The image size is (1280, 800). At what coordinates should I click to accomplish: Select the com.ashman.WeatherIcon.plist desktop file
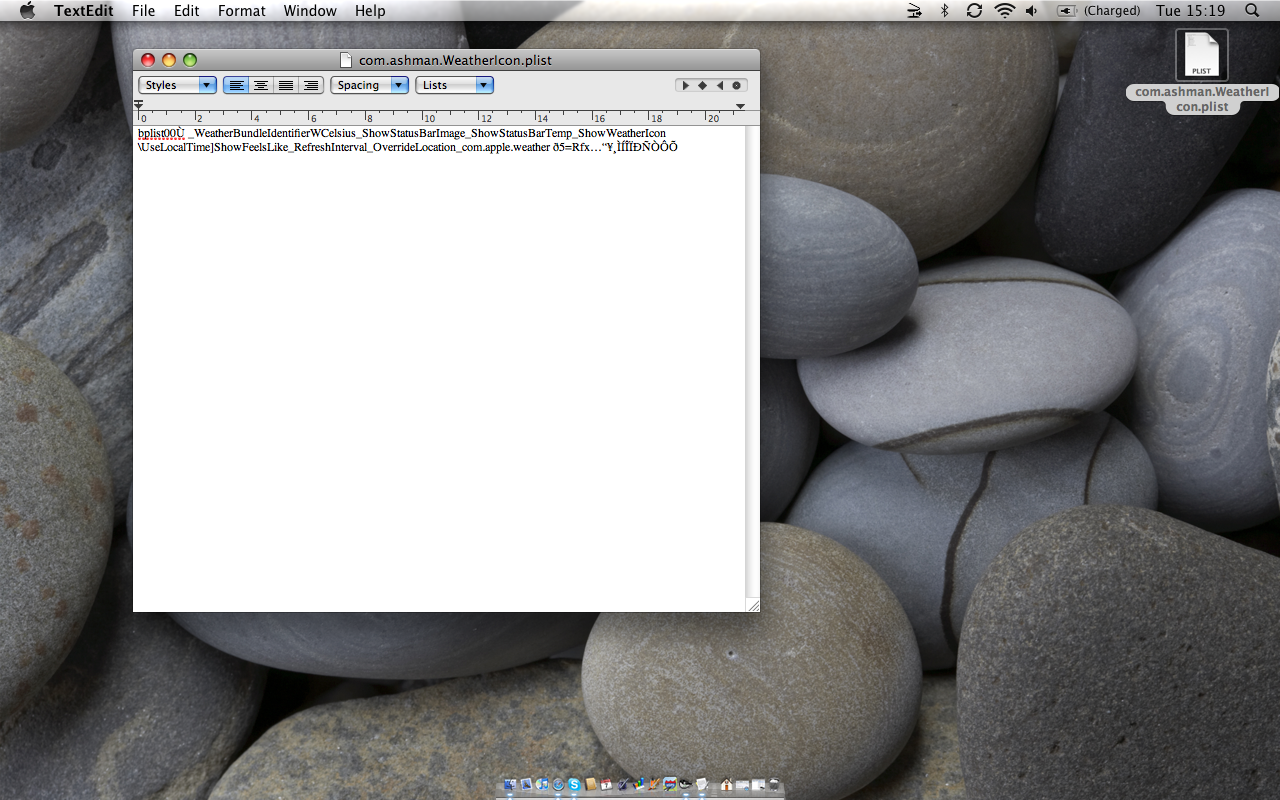coord(1201,70)
